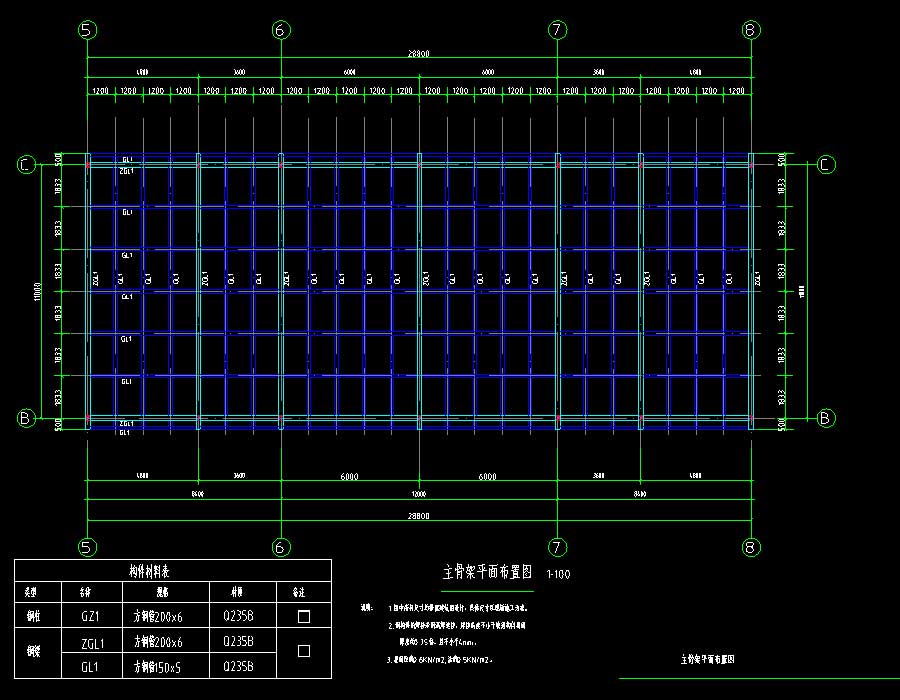The height and width of the screenshot is (700, 900).
Task: Pick axis bubble 7 below the plan
Action: pyautogui.click(x=557, y=547)
